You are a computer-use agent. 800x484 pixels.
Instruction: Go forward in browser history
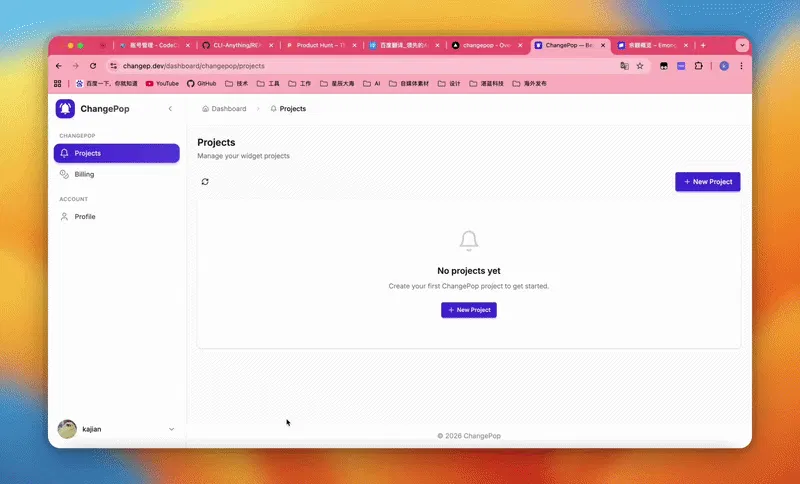tap(76, 66)
